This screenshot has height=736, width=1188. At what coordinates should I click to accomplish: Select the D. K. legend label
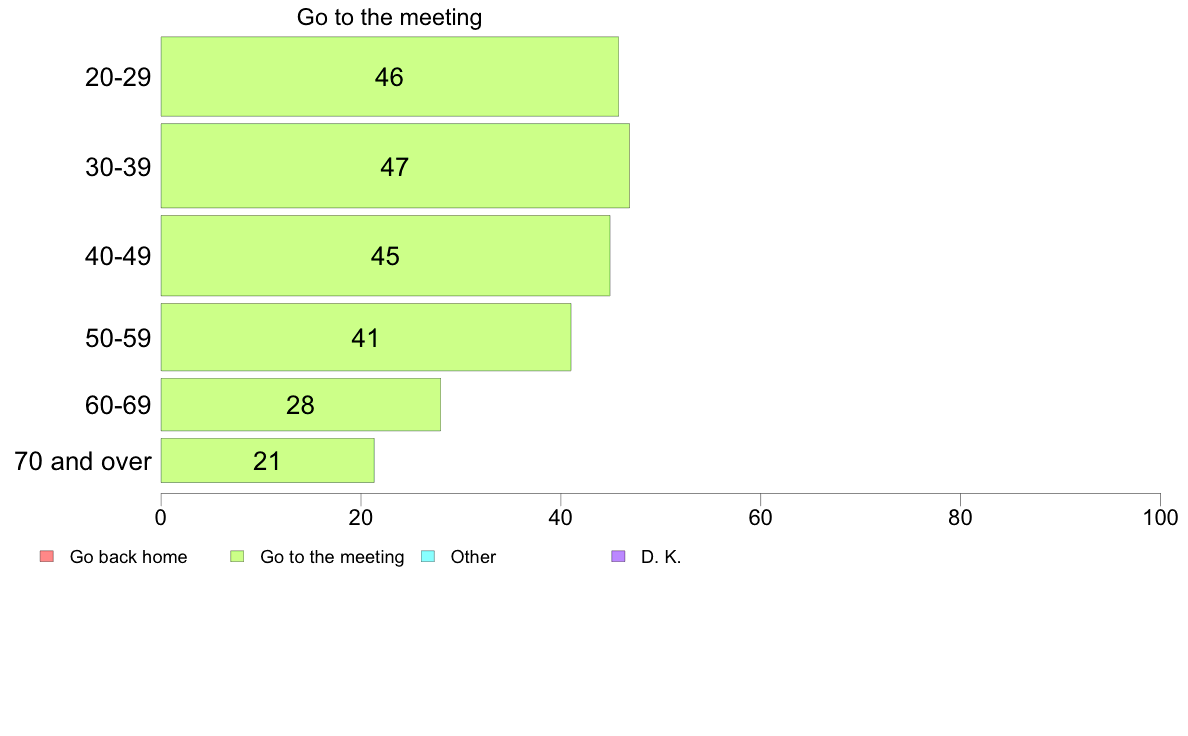(661, 557)
